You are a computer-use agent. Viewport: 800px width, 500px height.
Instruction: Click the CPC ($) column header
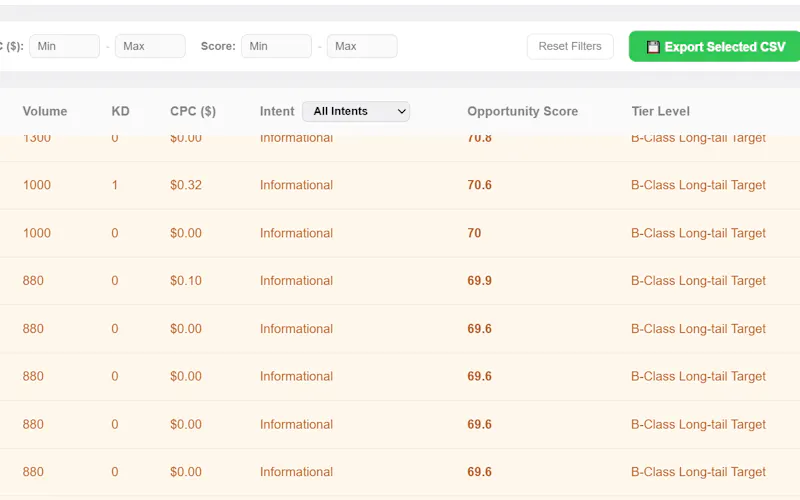click(x=193, y=111)
